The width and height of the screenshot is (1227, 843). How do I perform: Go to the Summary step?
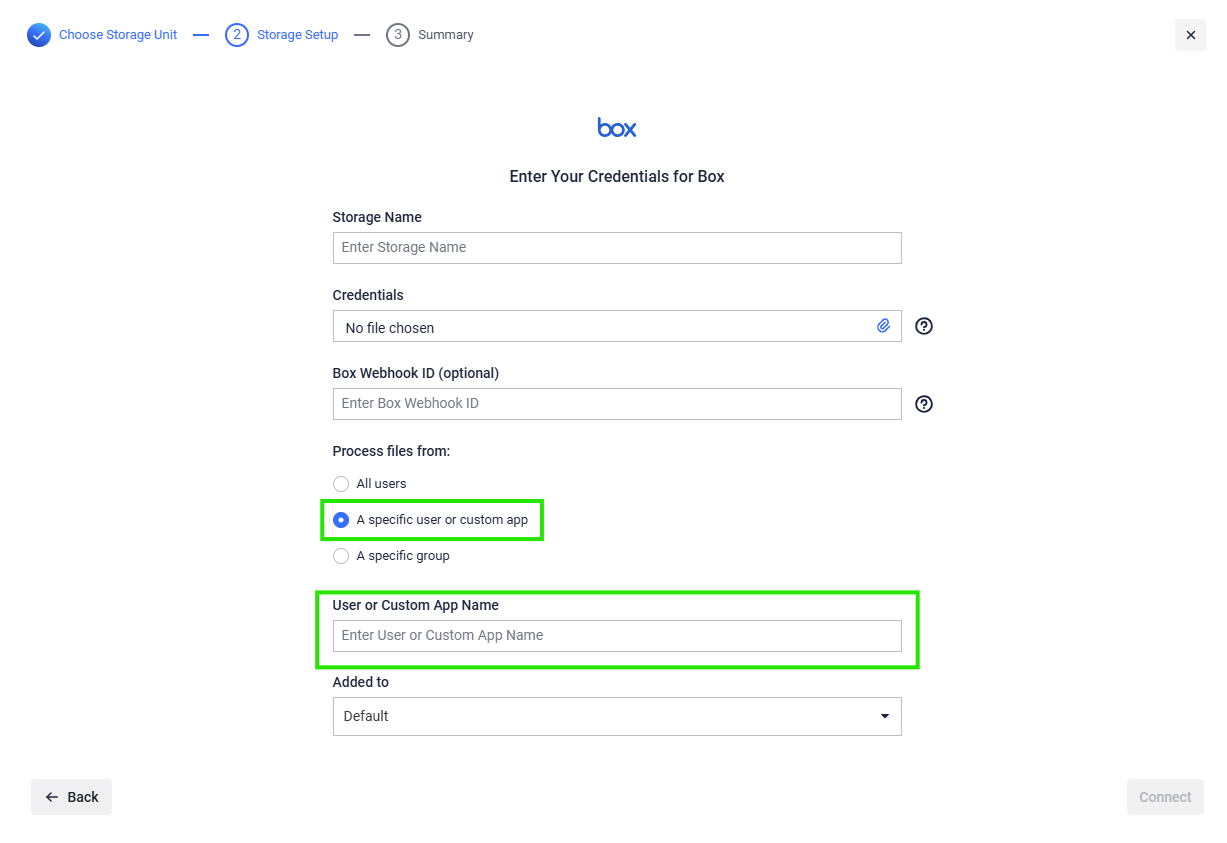click(446, 35)
